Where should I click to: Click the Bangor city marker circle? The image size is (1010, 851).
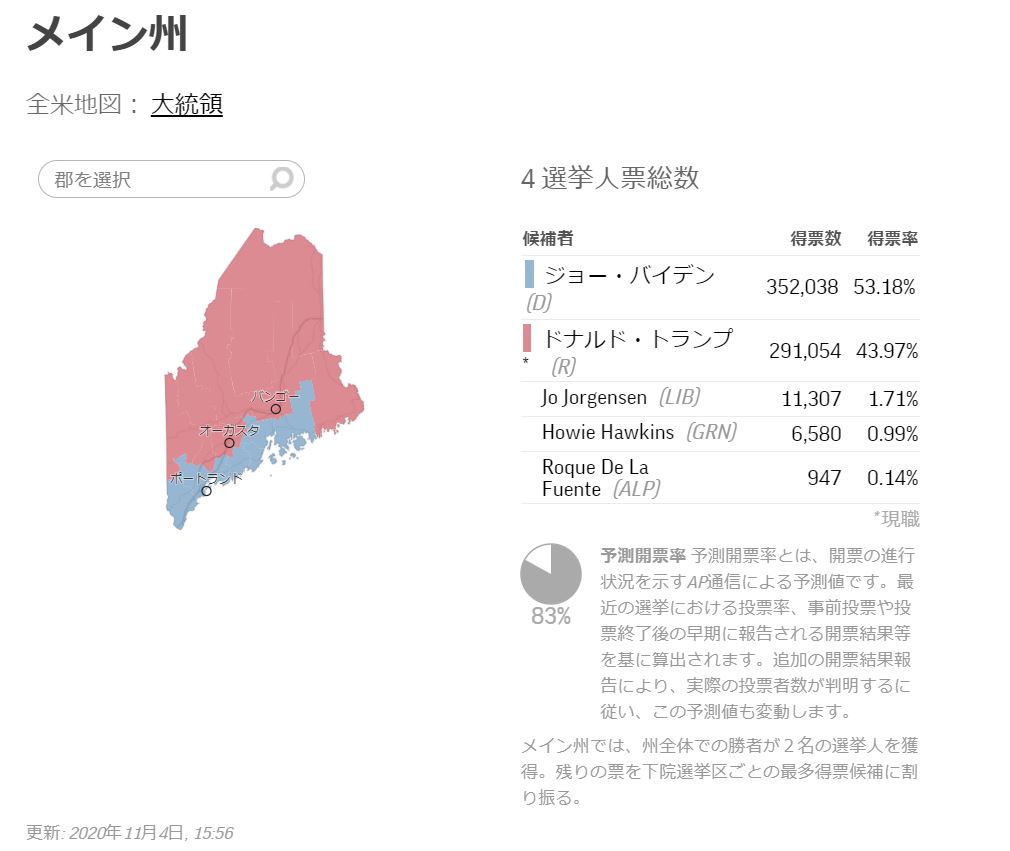(x=276, y=409)
